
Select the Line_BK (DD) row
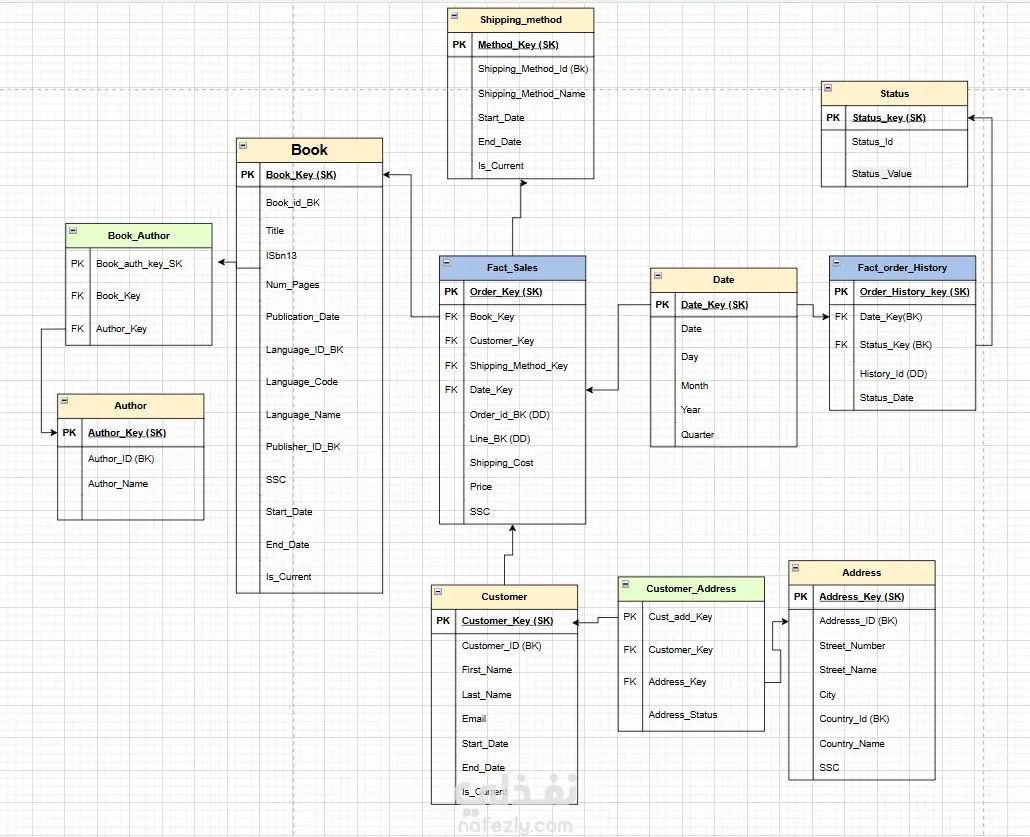[x=512, y=439]
